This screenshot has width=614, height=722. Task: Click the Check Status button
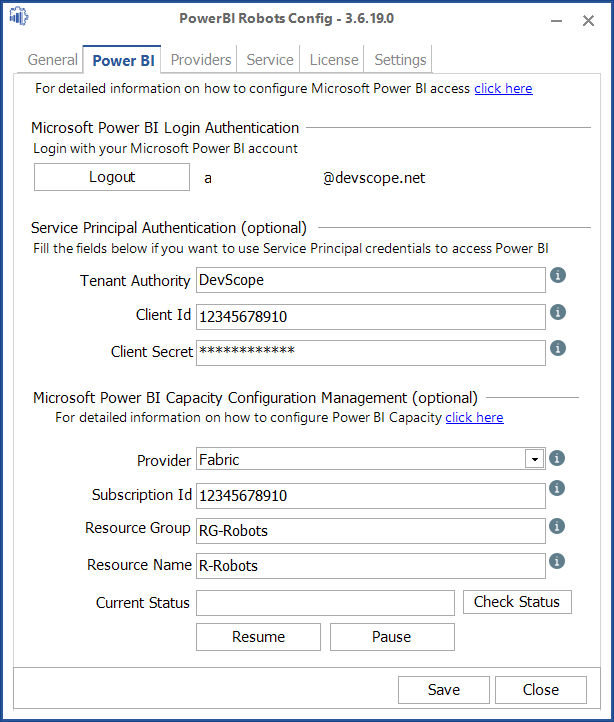tap(517, 602)
